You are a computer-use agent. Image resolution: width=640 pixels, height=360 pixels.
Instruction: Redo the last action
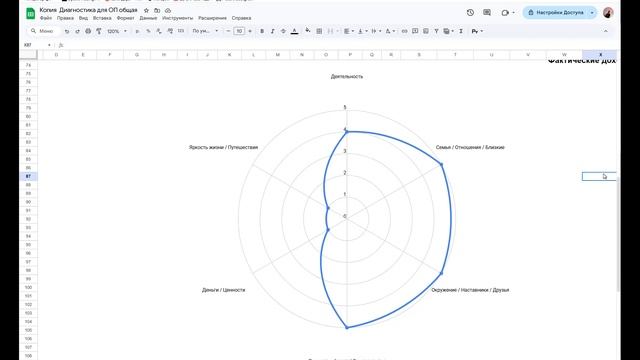[x=77, y=31]
